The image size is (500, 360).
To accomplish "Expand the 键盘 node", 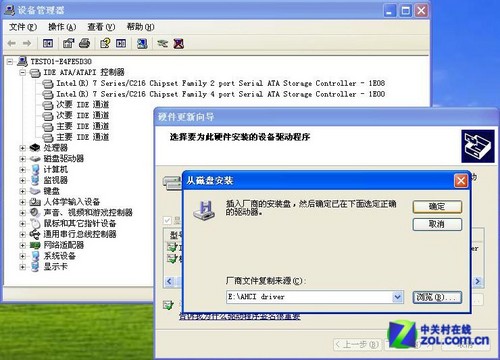I will click(x=22, y=191).
